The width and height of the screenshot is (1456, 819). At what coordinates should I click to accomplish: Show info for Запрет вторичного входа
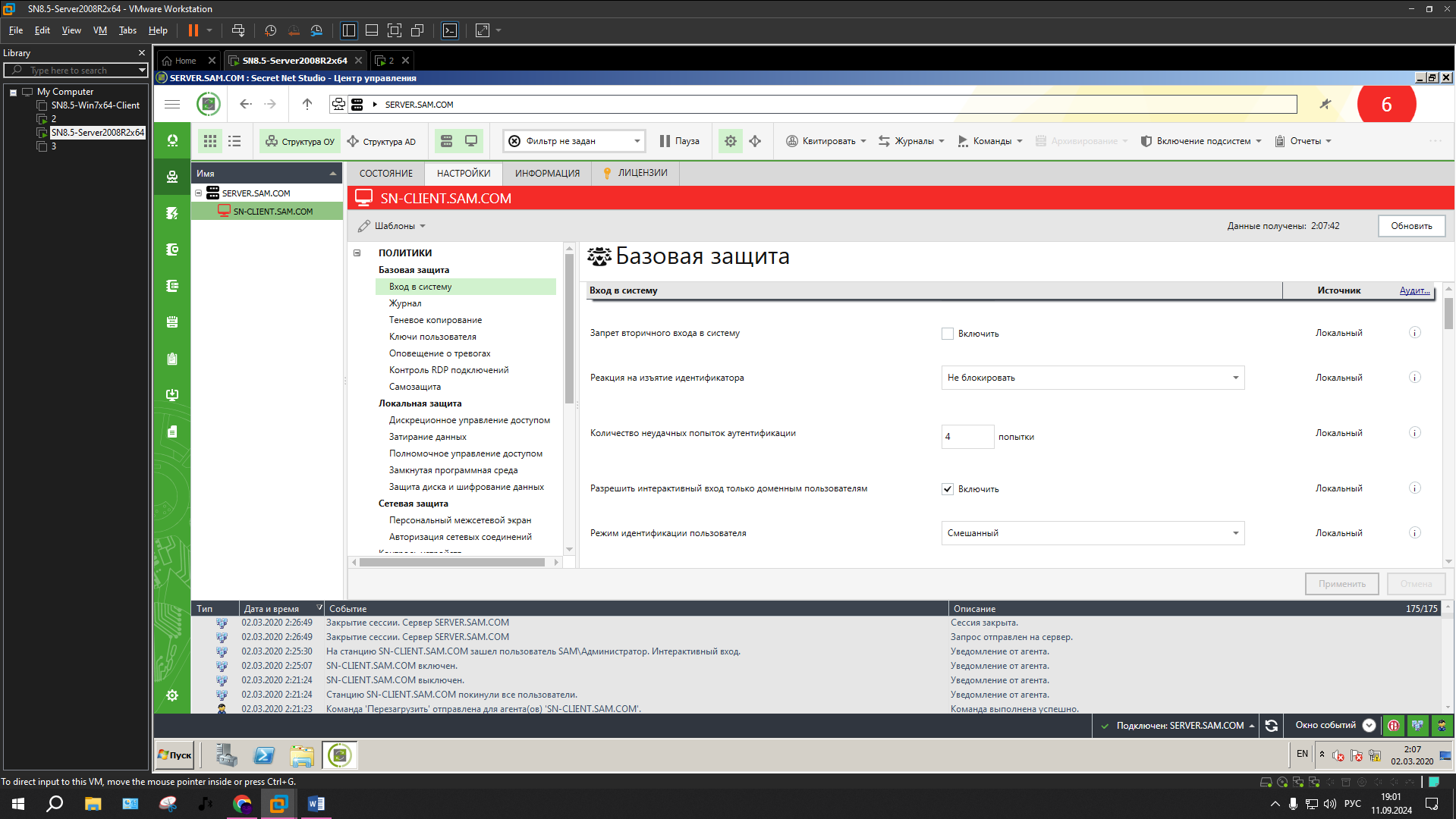1415,333
